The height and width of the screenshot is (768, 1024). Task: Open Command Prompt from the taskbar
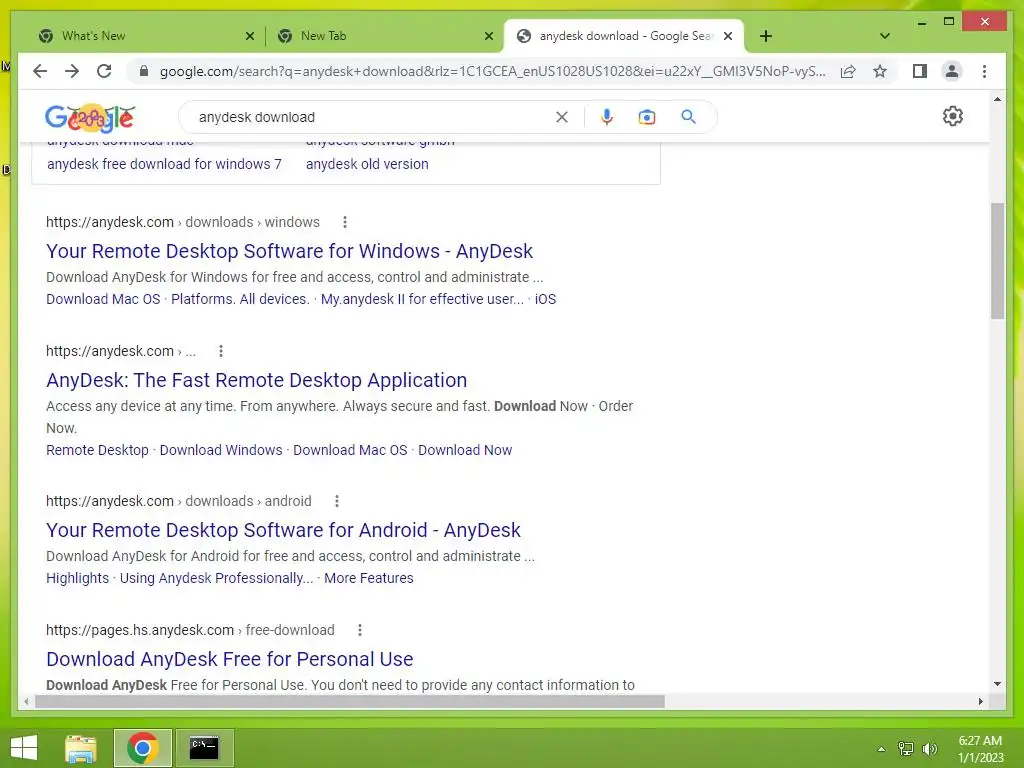(204, 748)
